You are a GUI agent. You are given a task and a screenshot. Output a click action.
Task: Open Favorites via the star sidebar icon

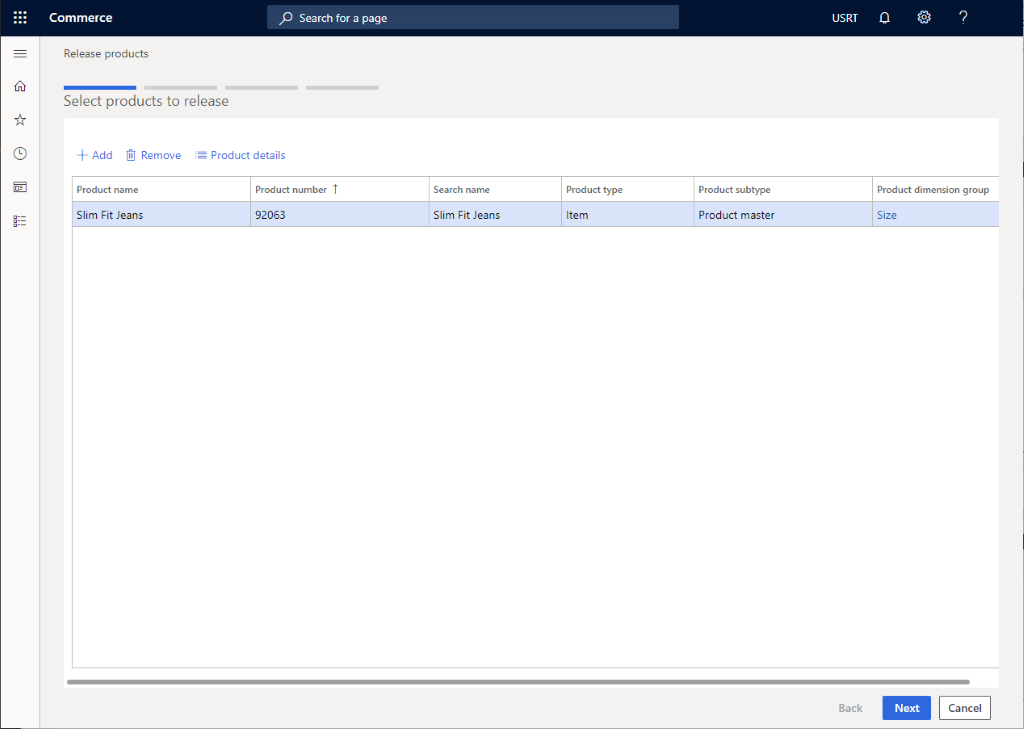pyautogui.click(x=19, y=119)
